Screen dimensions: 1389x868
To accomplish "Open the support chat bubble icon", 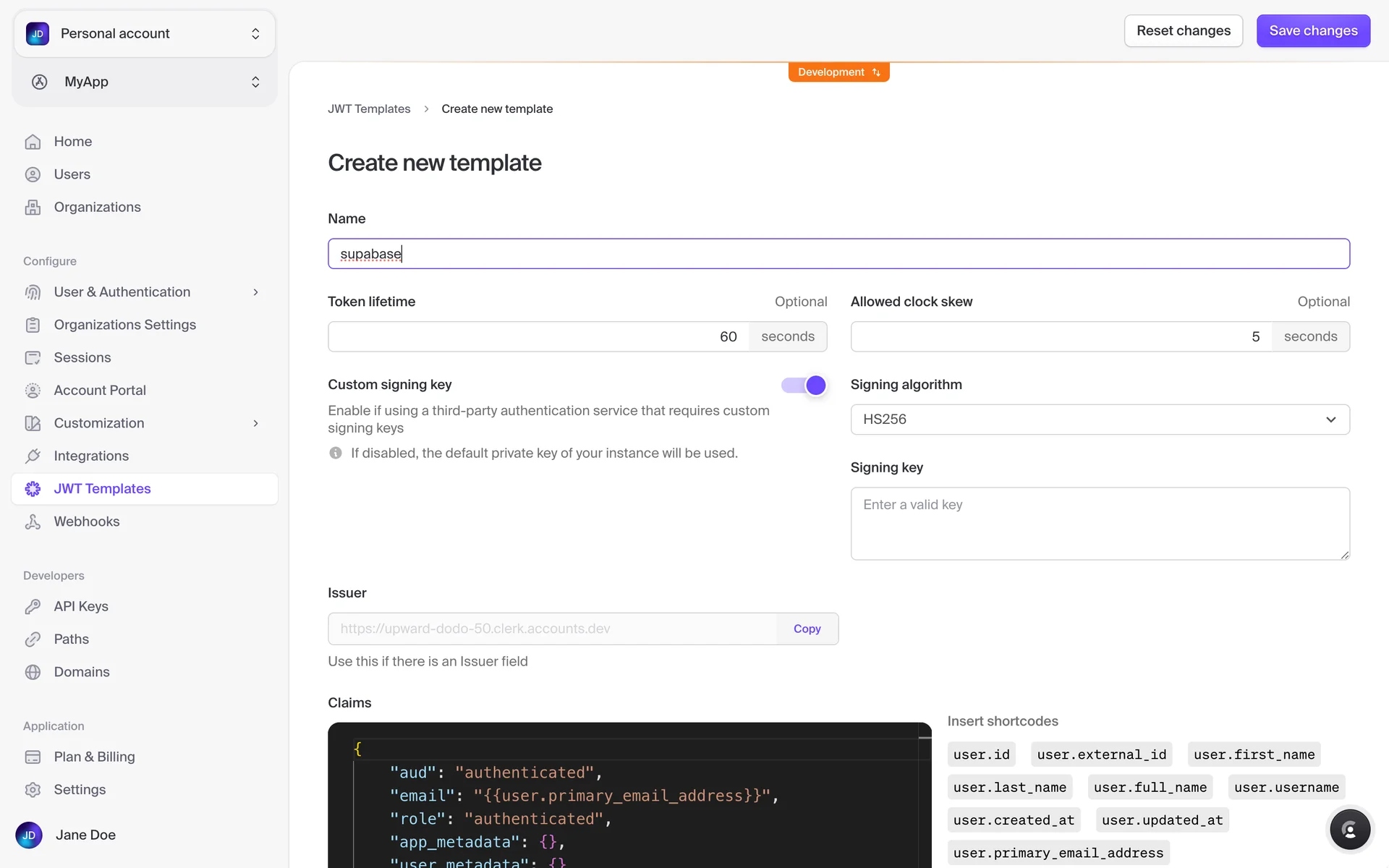I will click(x=1349, y=830).
